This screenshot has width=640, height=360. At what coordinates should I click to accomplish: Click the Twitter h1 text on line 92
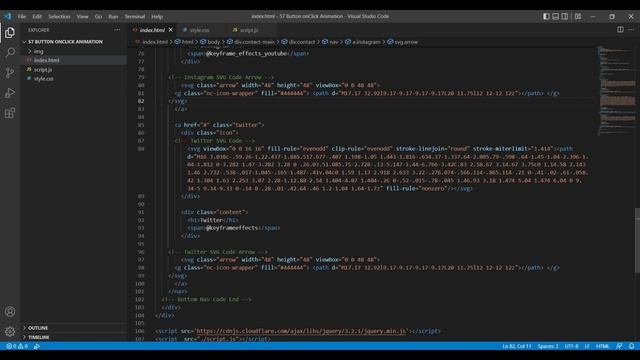click(x=211, y=220)
